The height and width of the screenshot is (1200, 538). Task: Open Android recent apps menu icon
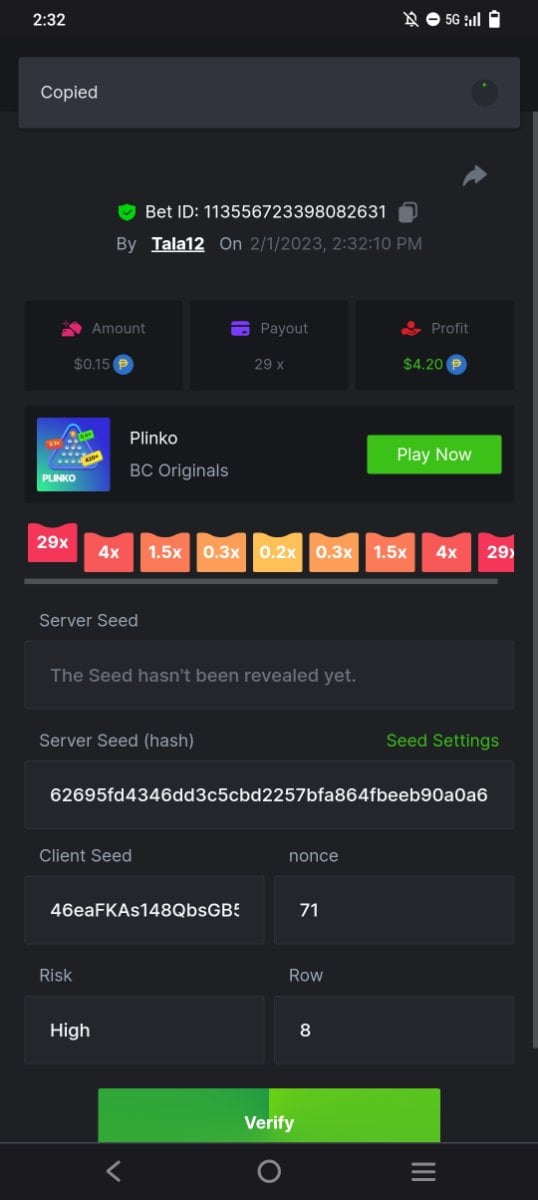(424, 1171)
